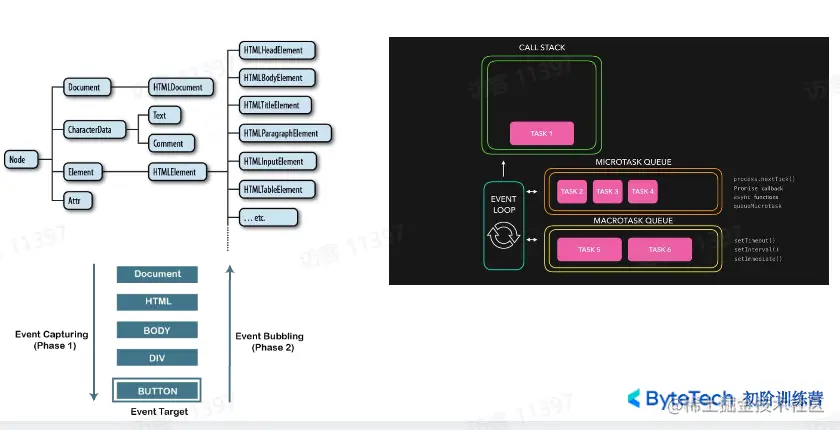Click the "Event Capturing (Phase 1)" label
The width and height of the screenshot is (840, 430).
pos(52,340)
